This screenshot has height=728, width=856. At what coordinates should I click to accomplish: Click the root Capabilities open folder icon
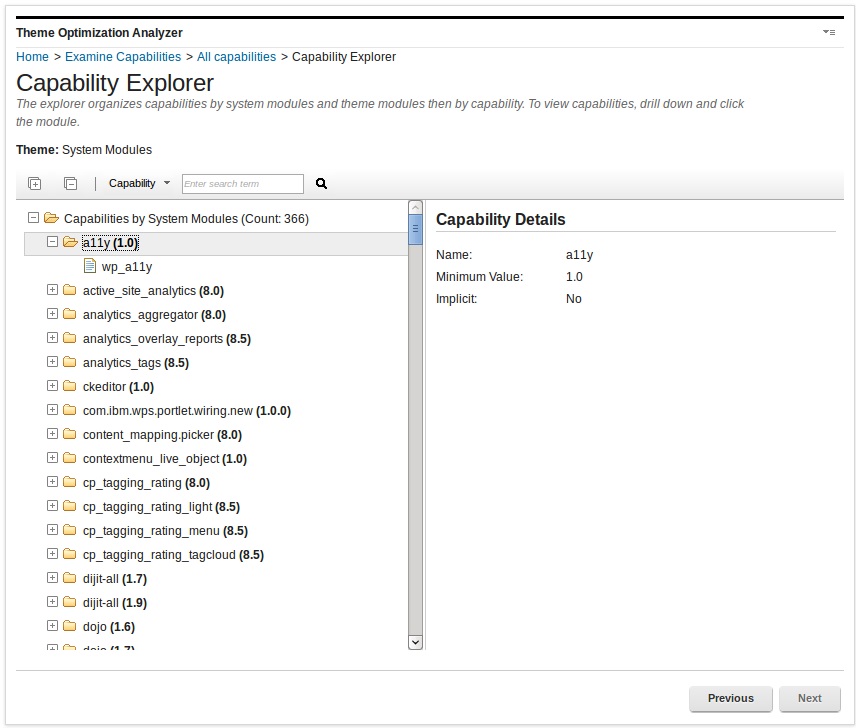click(51, 218)
